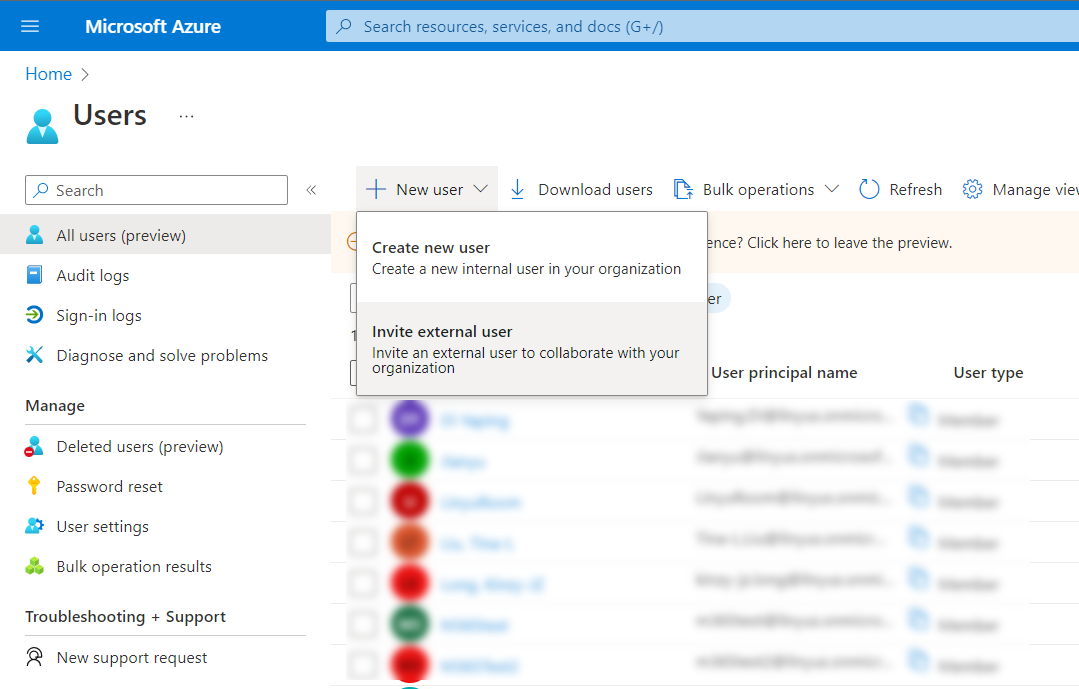Click the plus icon beside New user
Screen dimensions: 1079x689
pos(376,189)
